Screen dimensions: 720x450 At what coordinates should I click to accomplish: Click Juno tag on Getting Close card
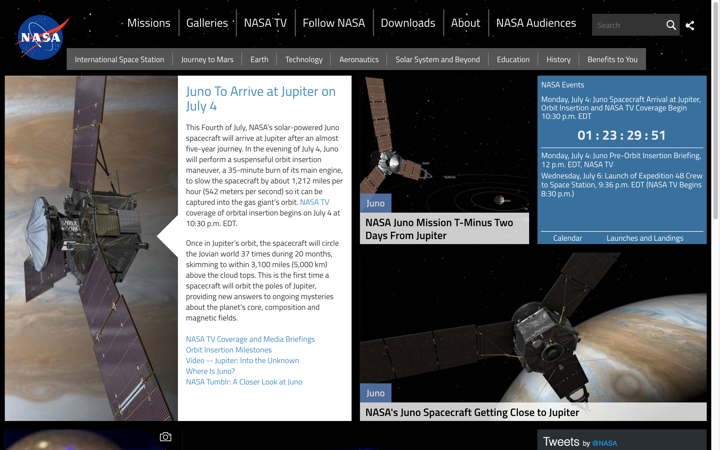click(x=375, y=393)
